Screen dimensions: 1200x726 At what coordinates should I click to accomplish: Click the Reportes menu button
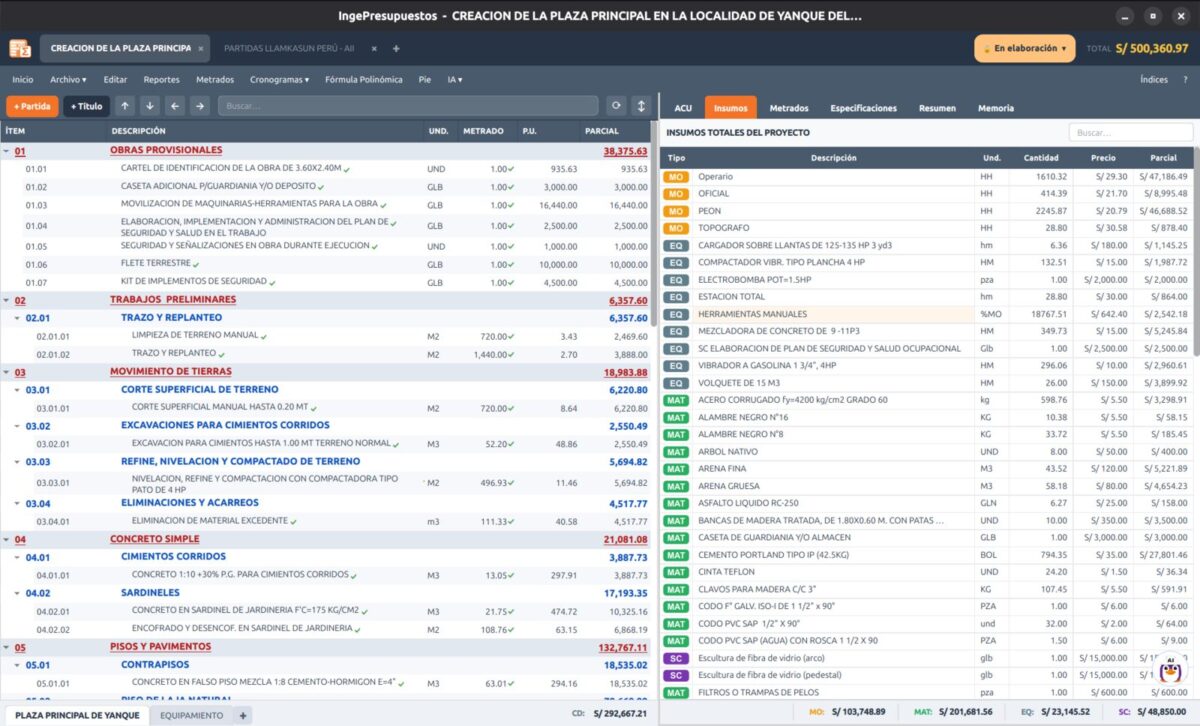[x=161, y=79]
